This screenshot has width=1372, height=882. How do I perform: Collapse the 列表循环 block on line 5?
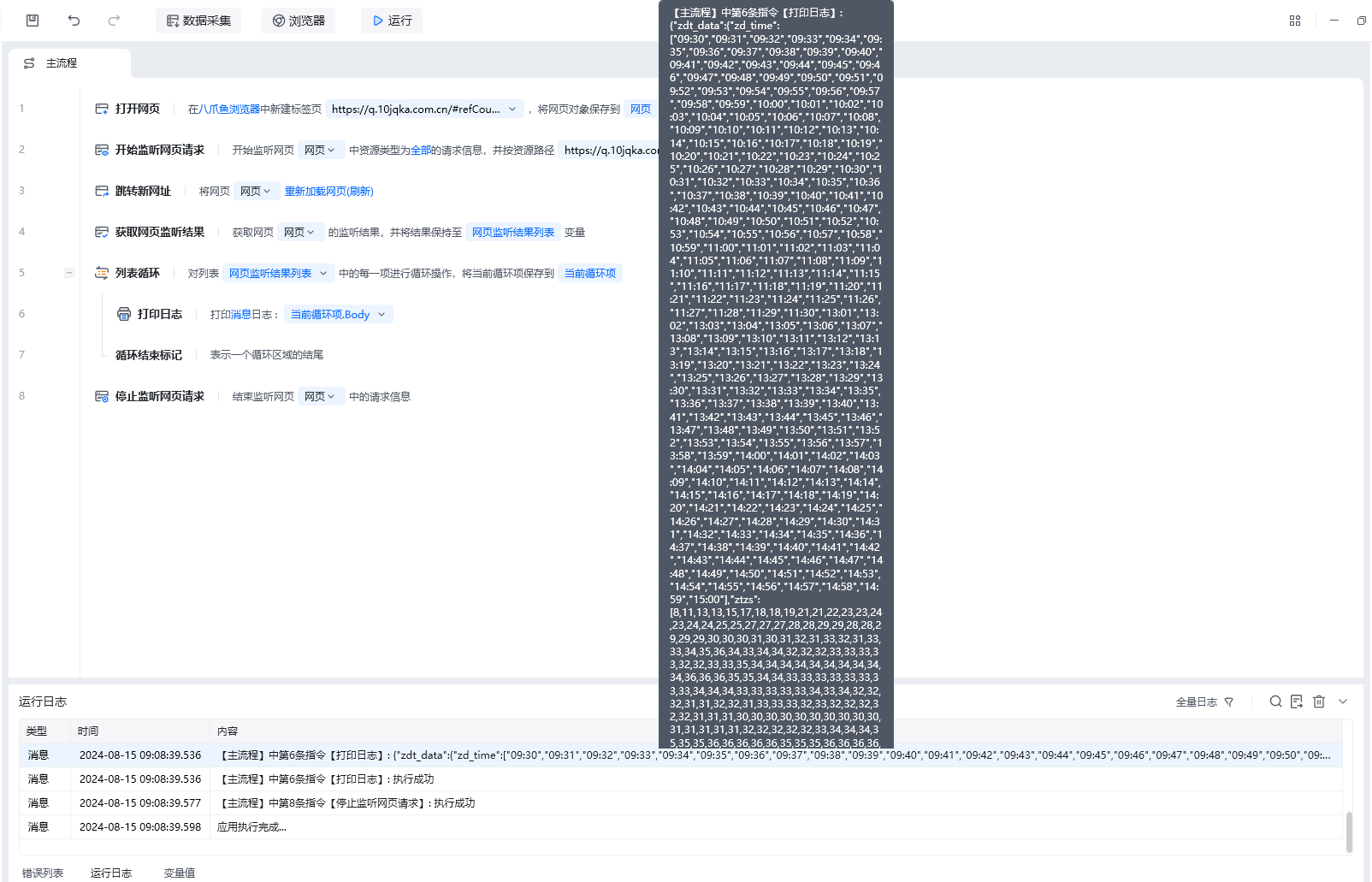[69, 273]
